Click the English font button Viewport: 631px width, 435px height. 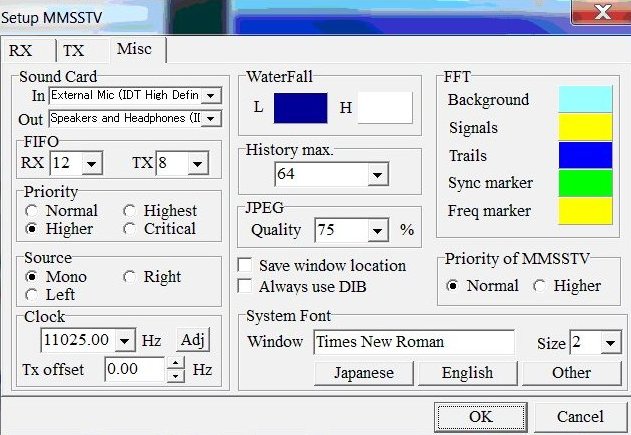468,373
